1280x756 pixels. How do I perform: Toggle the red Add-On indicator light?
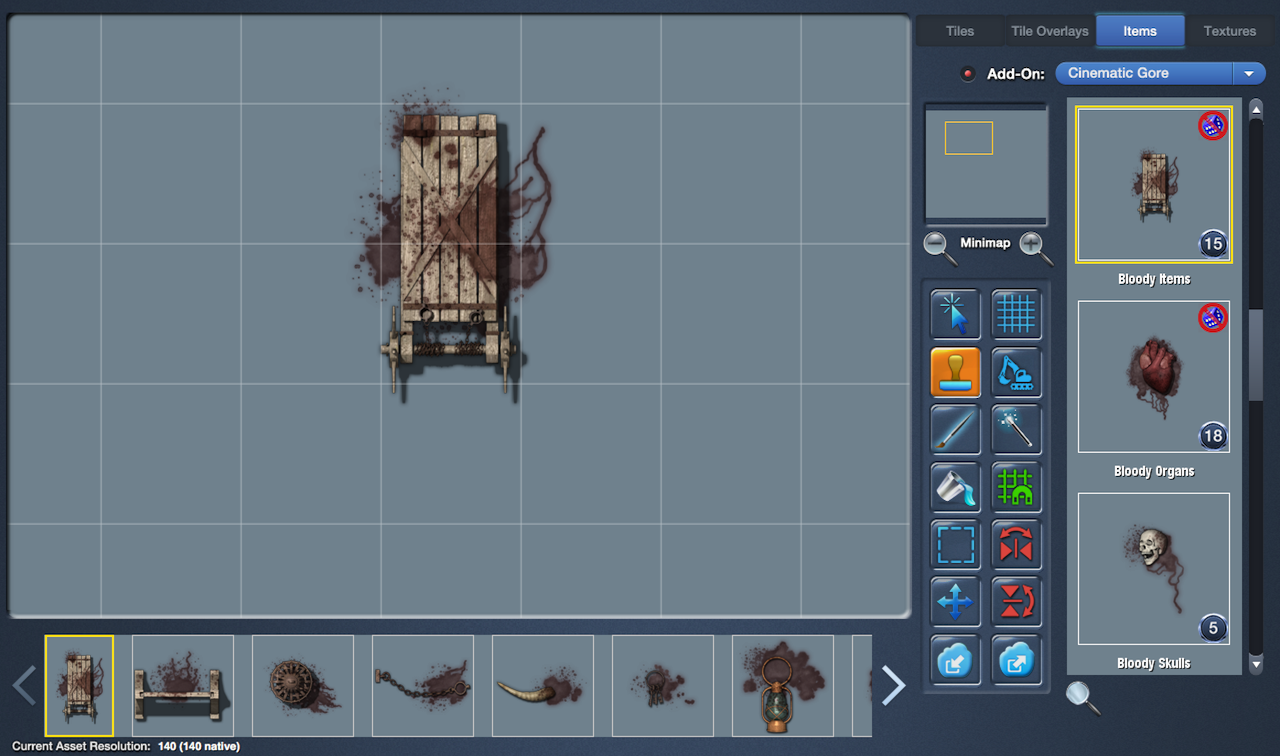(x=967, y=74)
